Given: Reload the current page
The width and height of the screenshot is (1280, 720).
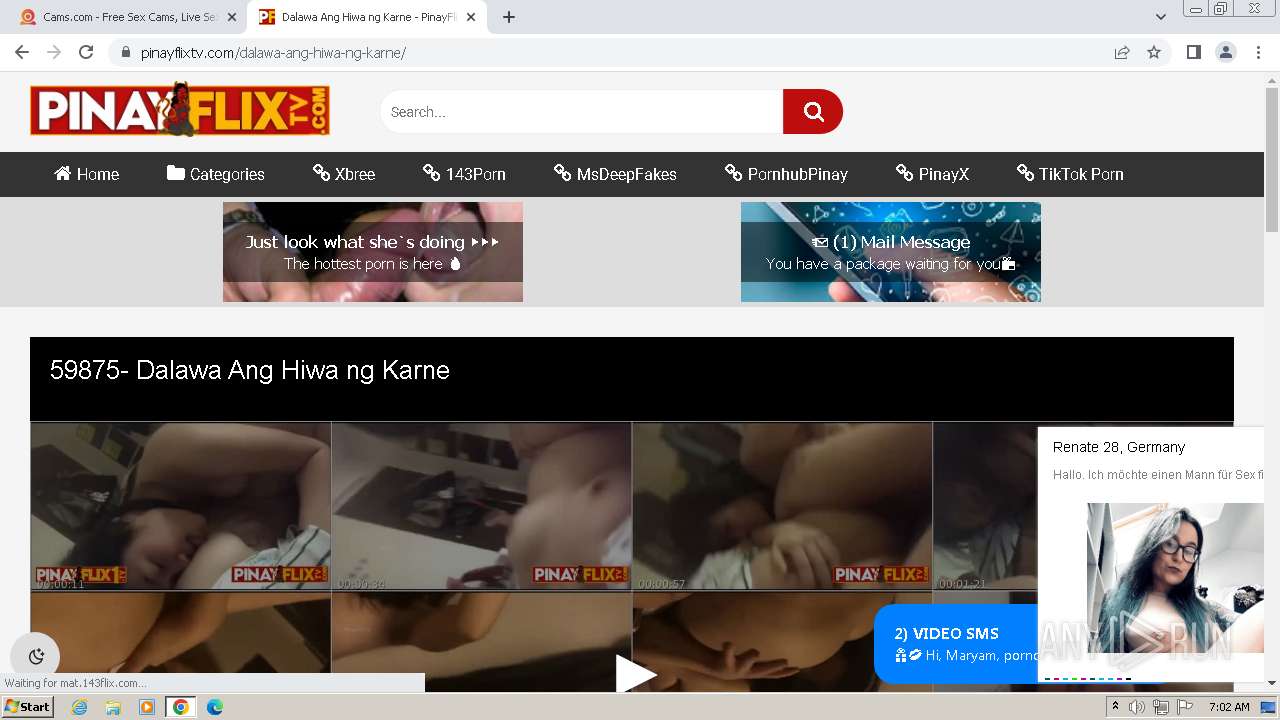Looking at the screenshot, I should 86,52.
